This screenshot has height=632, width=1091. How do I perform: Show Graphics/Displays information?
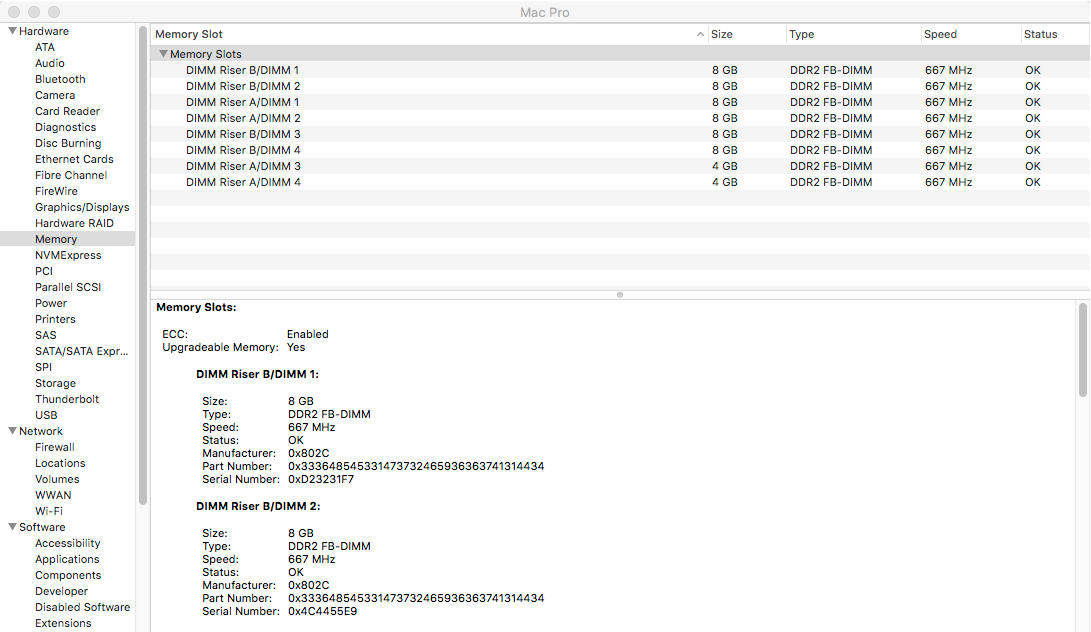pos(82,207)
